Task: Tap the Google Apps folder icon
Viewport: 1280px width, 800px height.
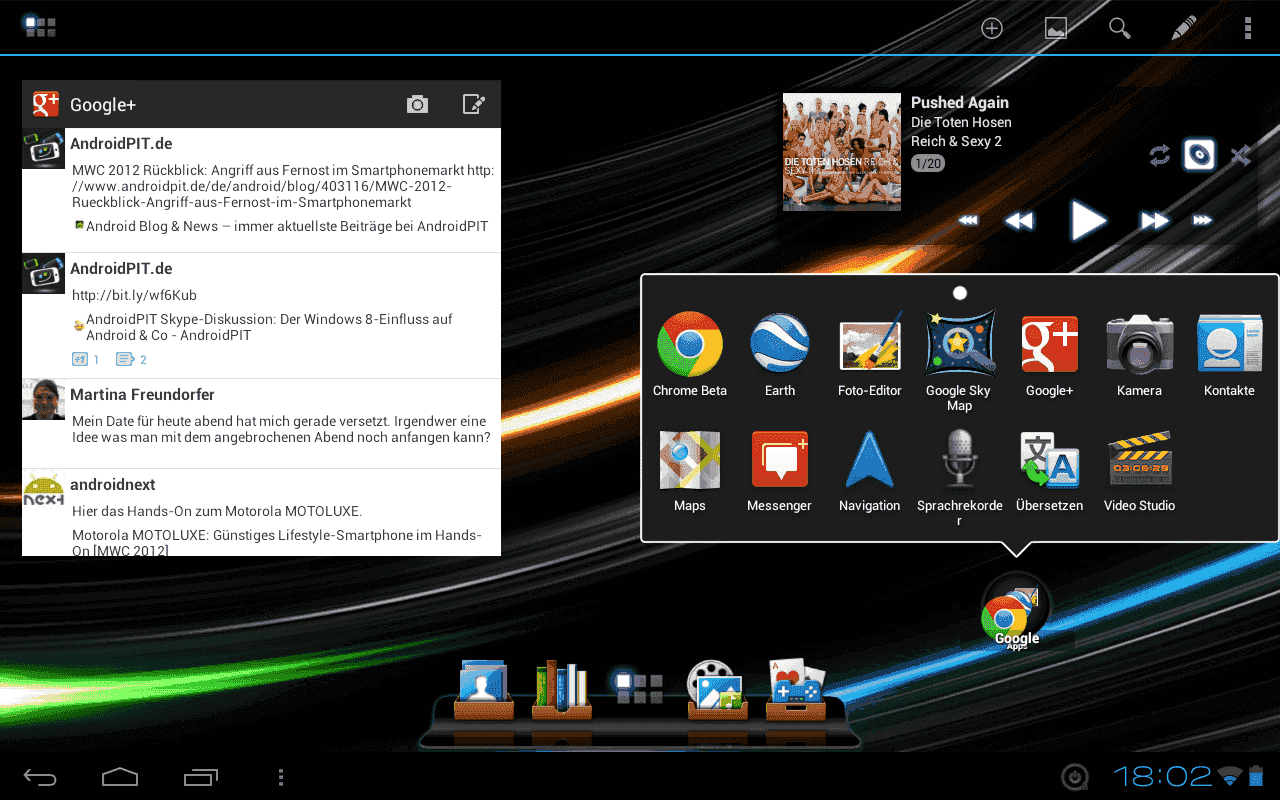Action: (x=1016, y=612)
